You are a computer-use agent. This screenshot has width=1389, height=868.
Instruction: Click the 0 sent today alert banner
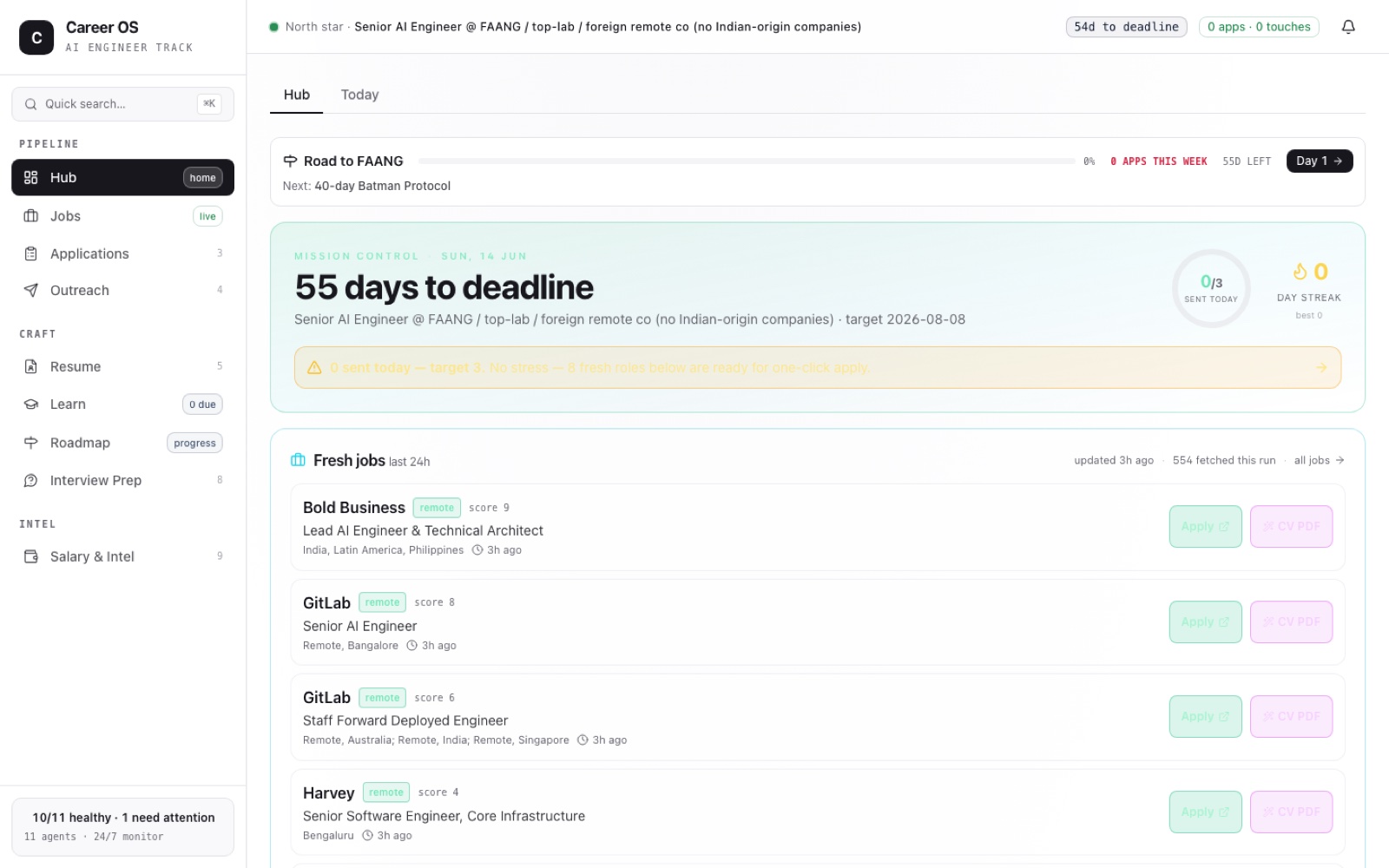point(817,368)
